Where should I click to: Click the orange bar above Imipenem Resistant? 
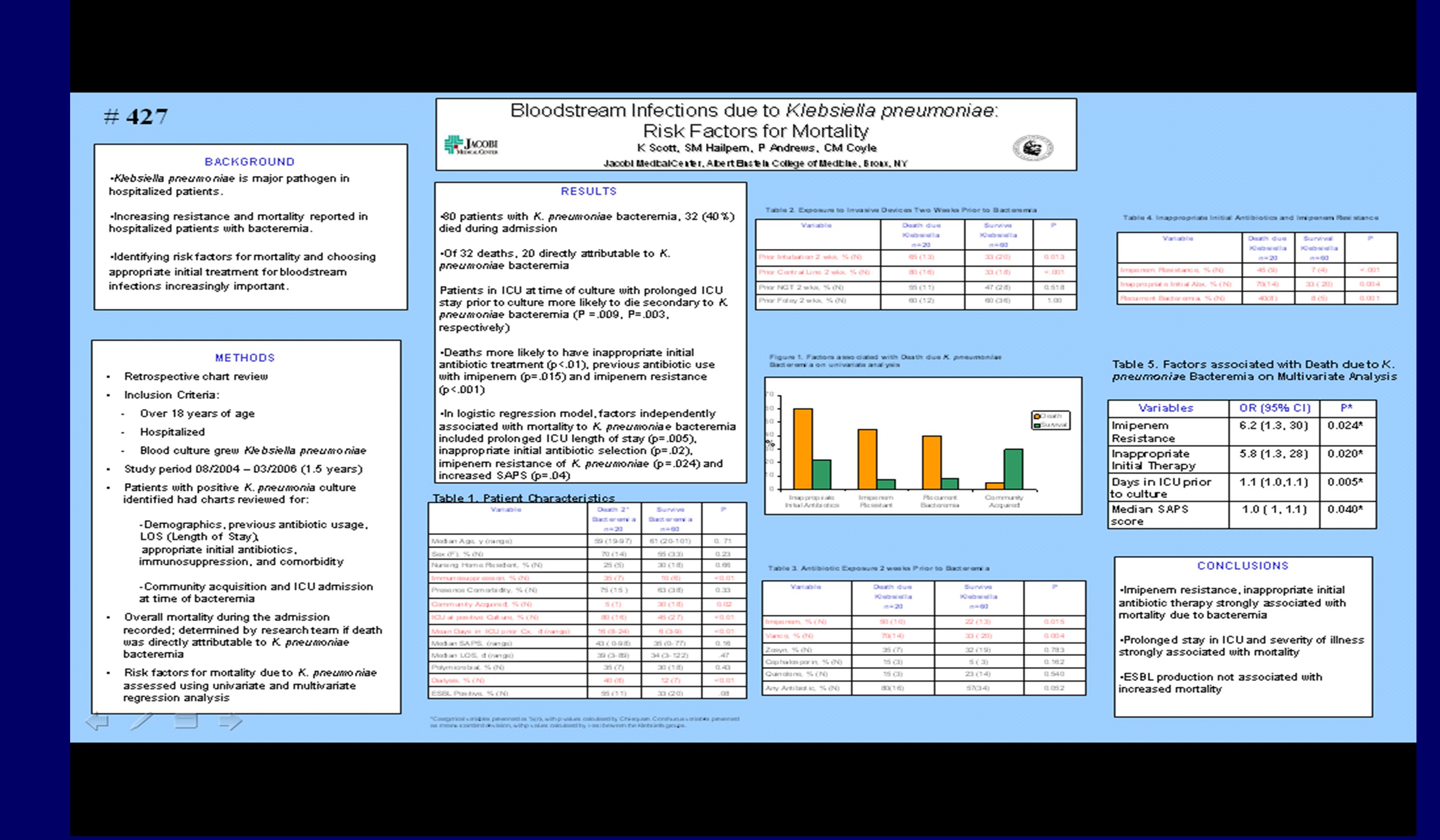(867, 459)
